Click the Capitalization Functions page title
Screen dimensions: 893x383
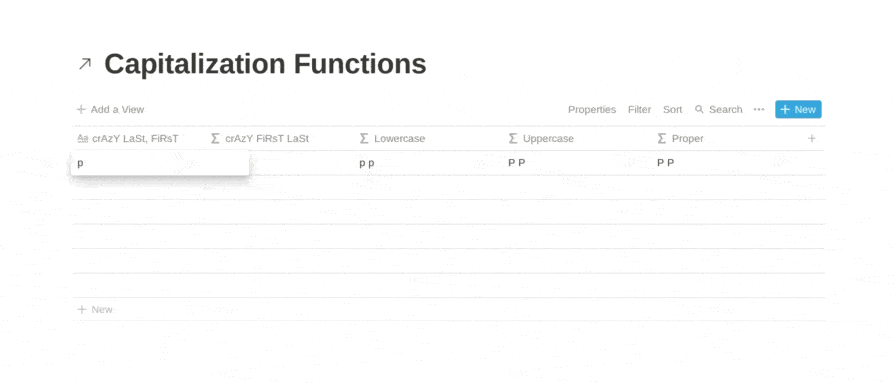pos(265,64)
